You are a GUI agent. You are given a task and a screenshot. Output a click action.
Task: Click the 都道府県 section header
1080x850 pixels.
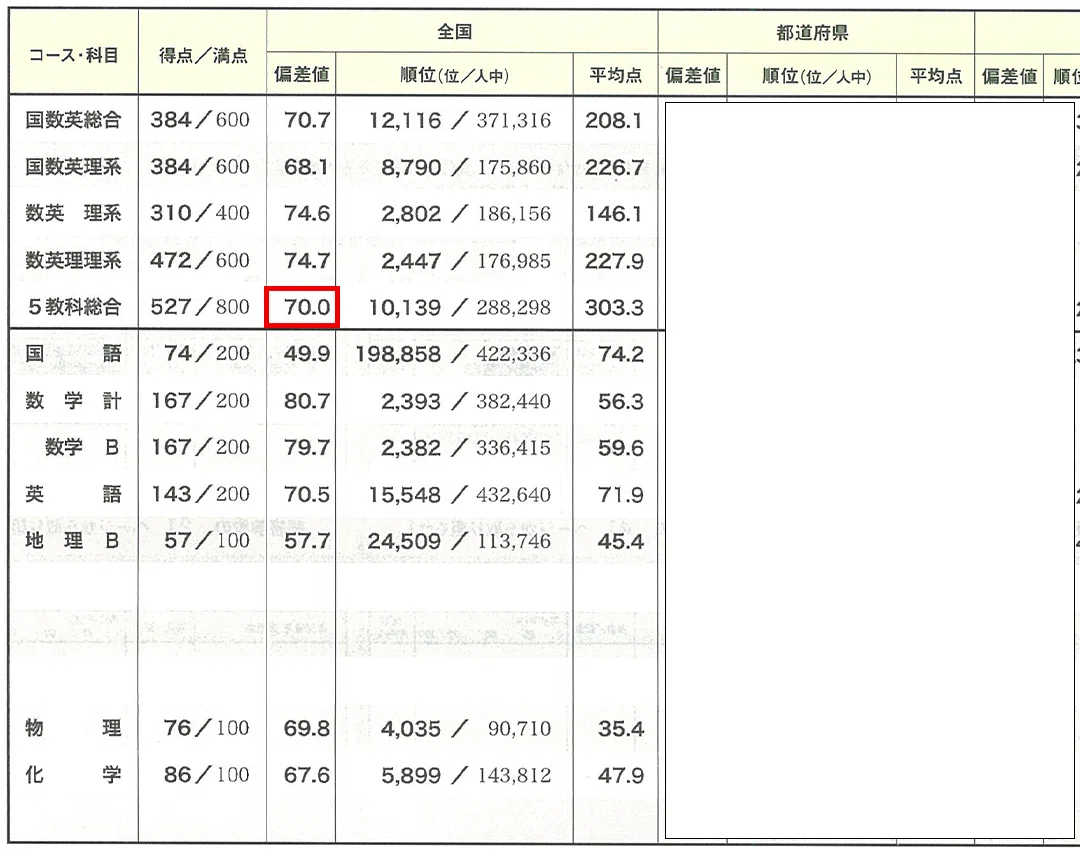point(812,32)
